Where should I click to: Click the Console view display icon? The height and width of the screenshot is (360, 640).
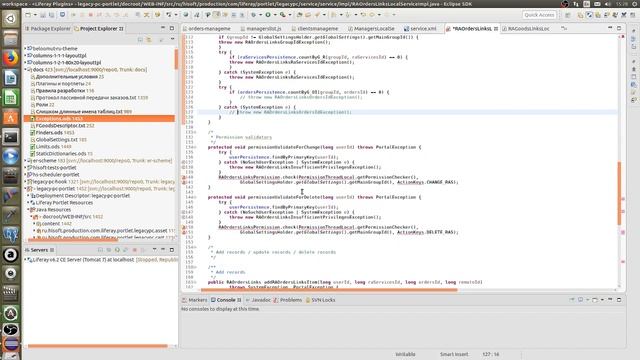tap(580, 300)
